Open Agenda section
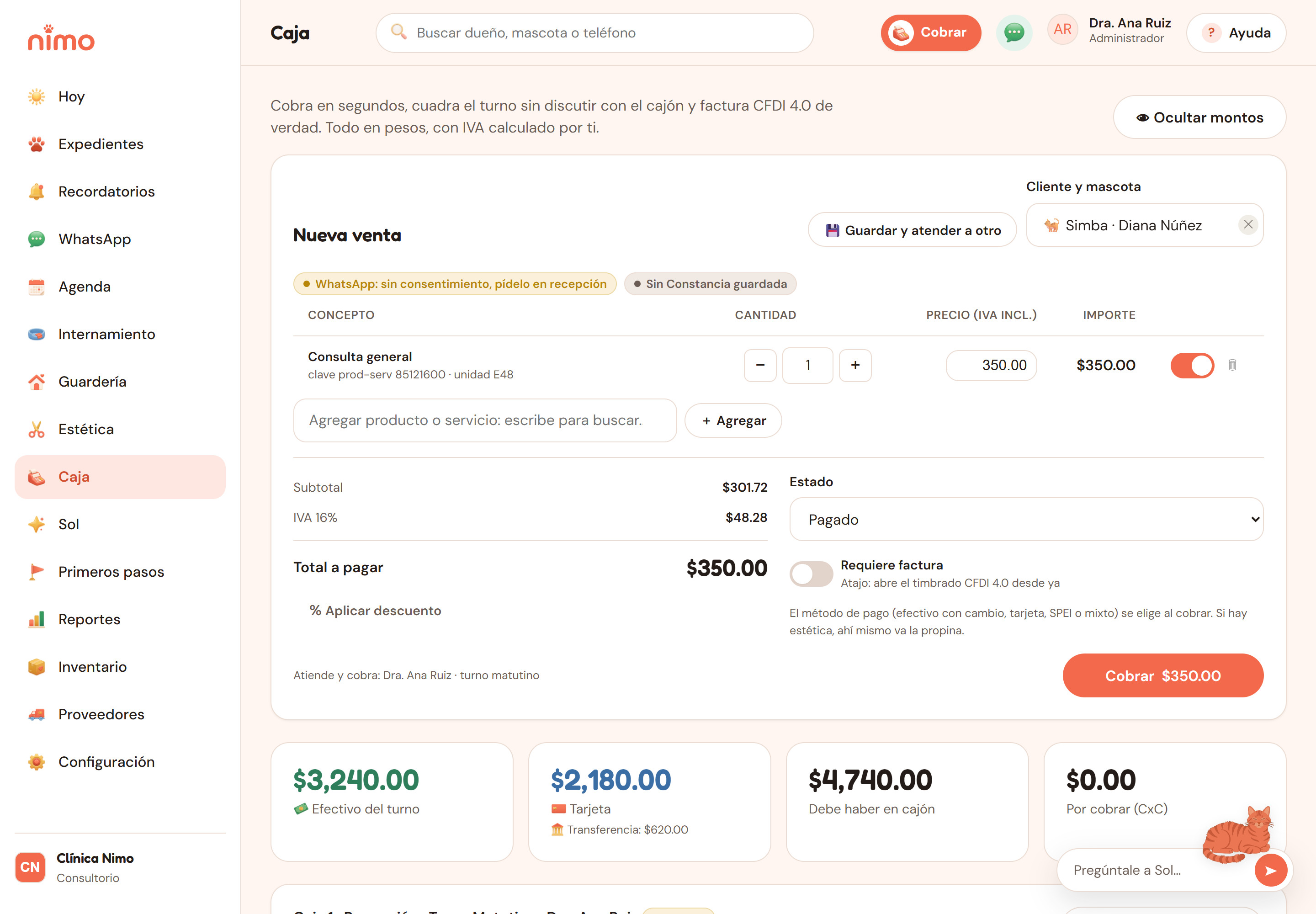This screenshot has height=914, width=1316. click(120, 287)
